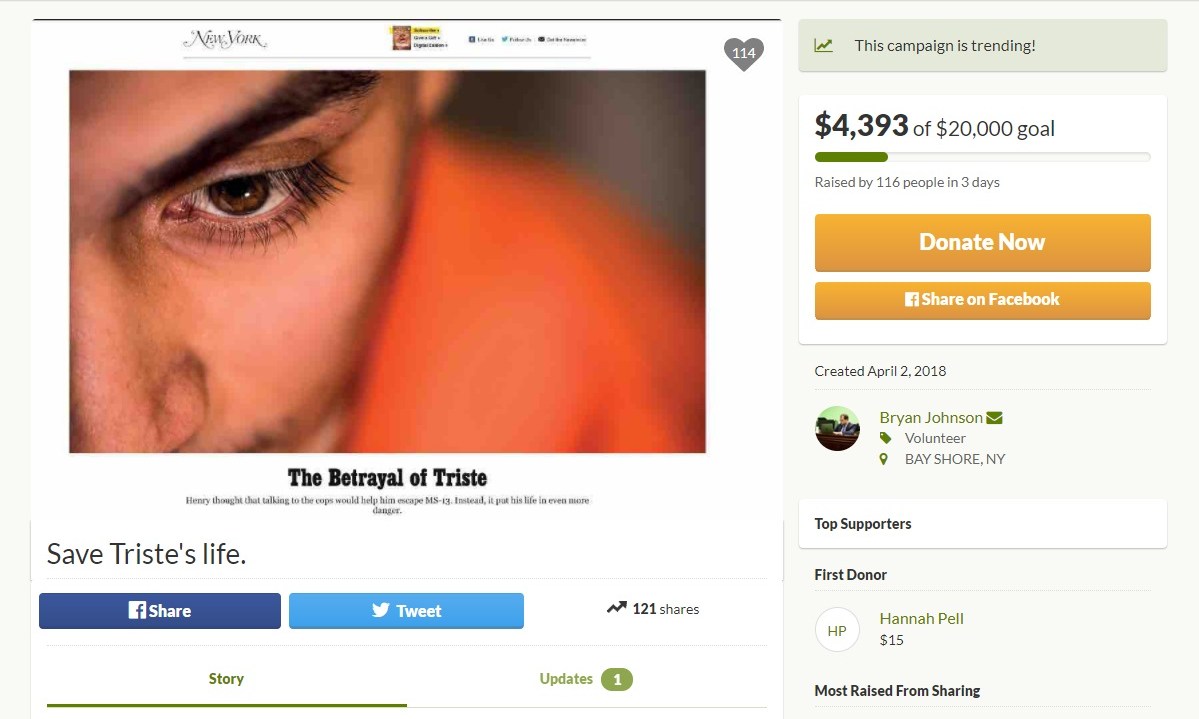Click the campaign article image
Viewport: 1199px width, 719px height.
click(x=388, y=262)
